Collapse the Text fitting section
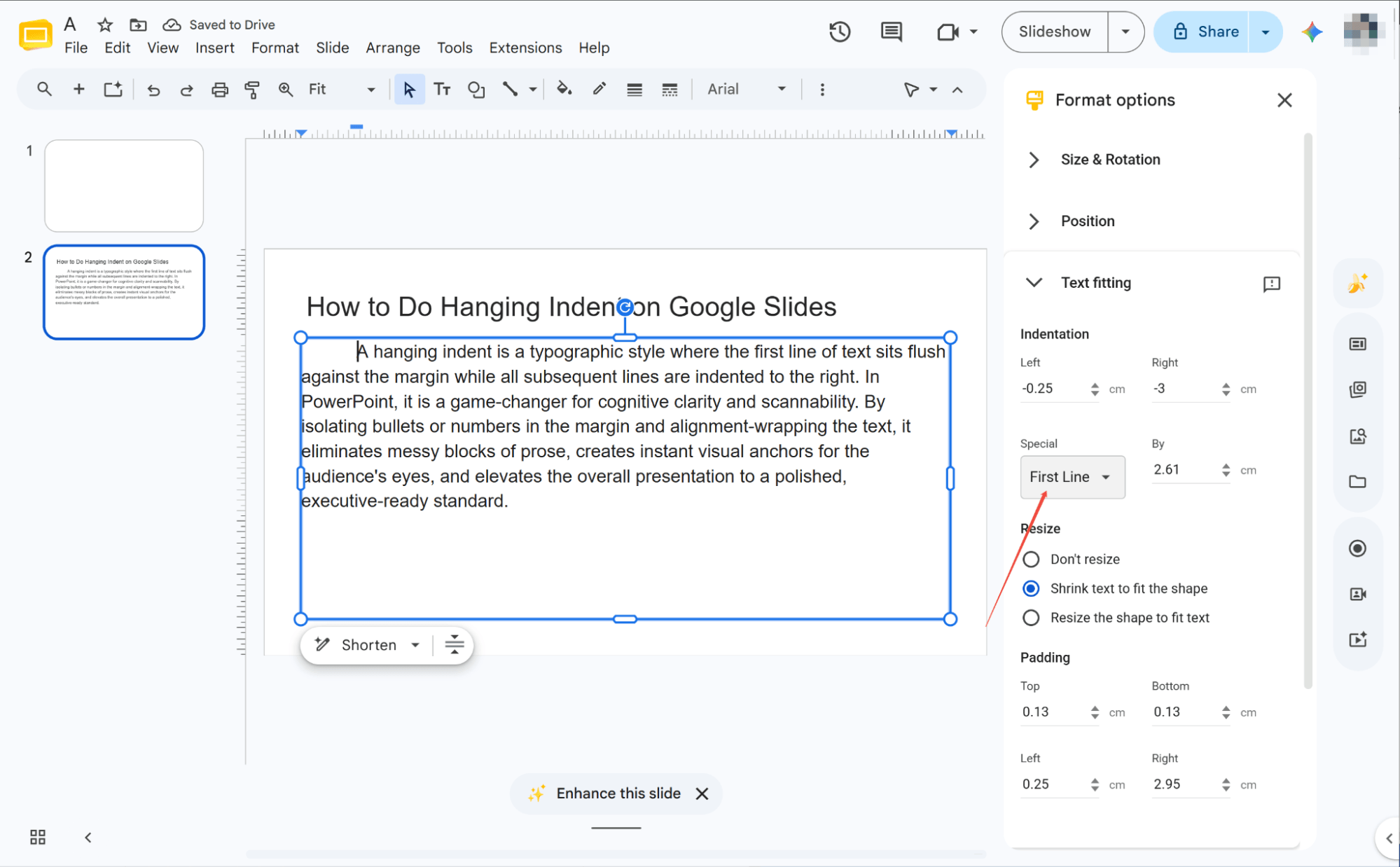 [1034, 282]
